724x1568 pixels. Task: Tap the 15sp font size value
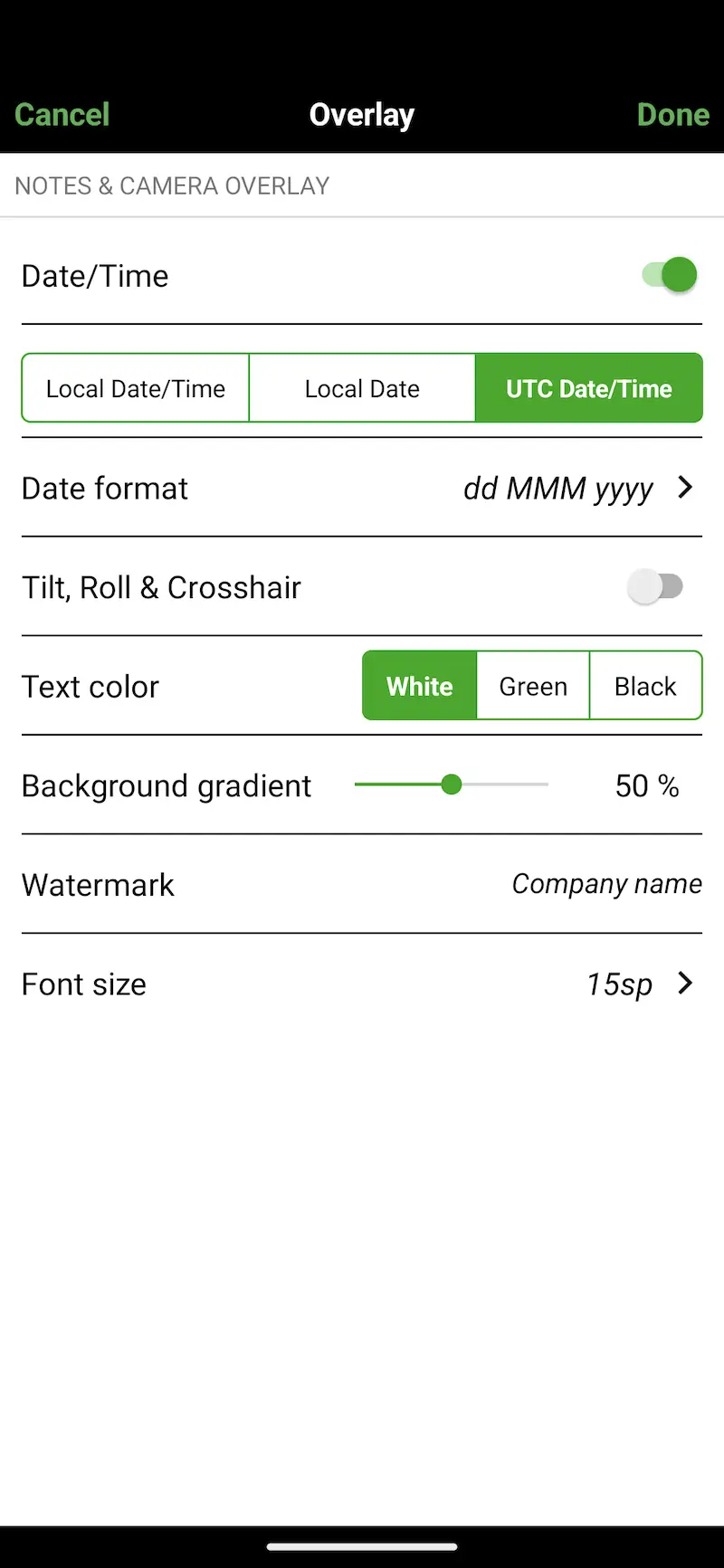619,984
